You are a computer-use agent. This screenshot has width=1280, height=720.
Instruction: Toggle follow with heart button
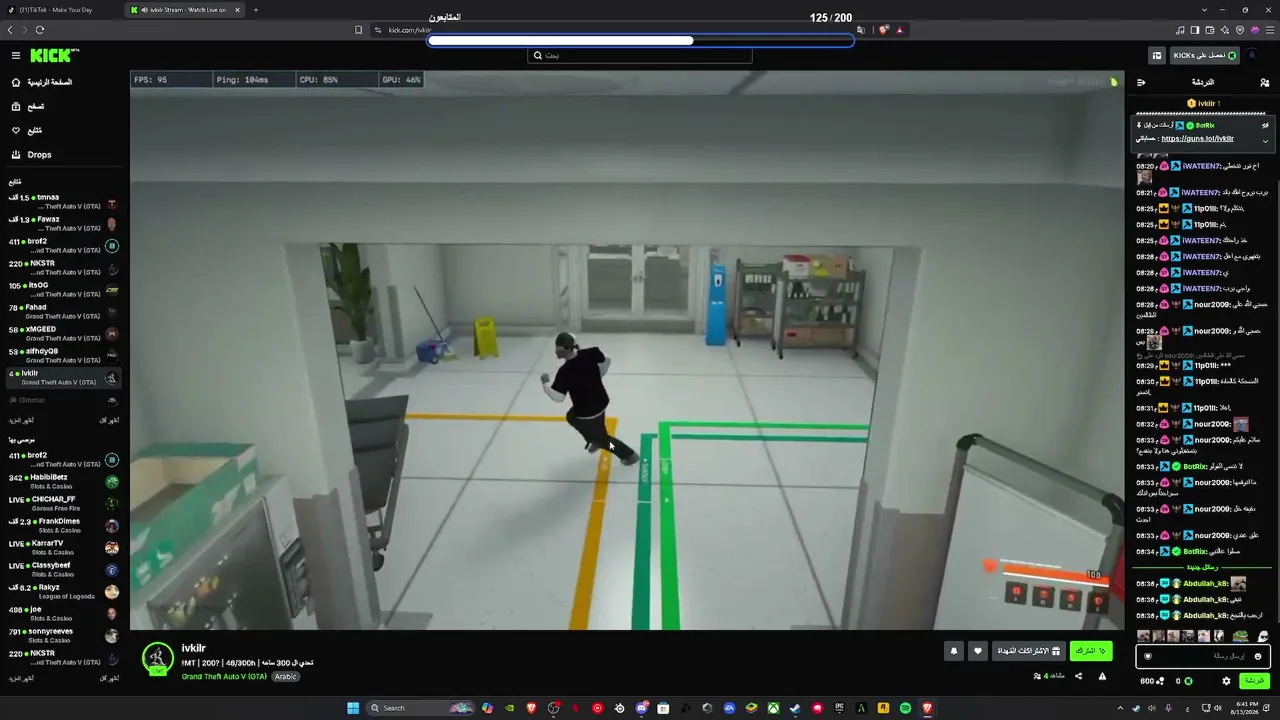tap(978, 651)
